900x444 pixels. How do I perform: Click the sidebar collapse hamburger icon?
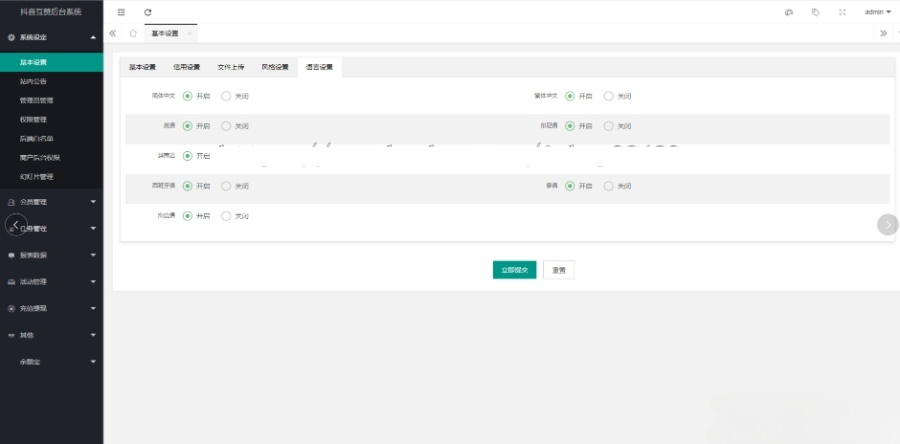point(122,12)
